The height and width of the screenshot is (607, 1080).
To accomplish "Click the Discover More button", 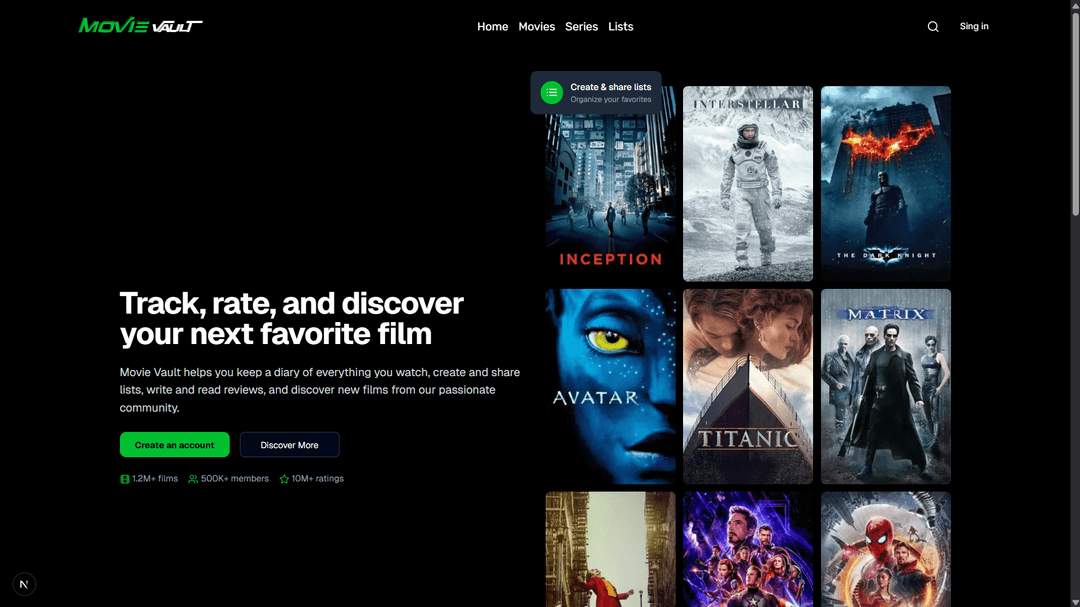I will [x=289, y=444].
